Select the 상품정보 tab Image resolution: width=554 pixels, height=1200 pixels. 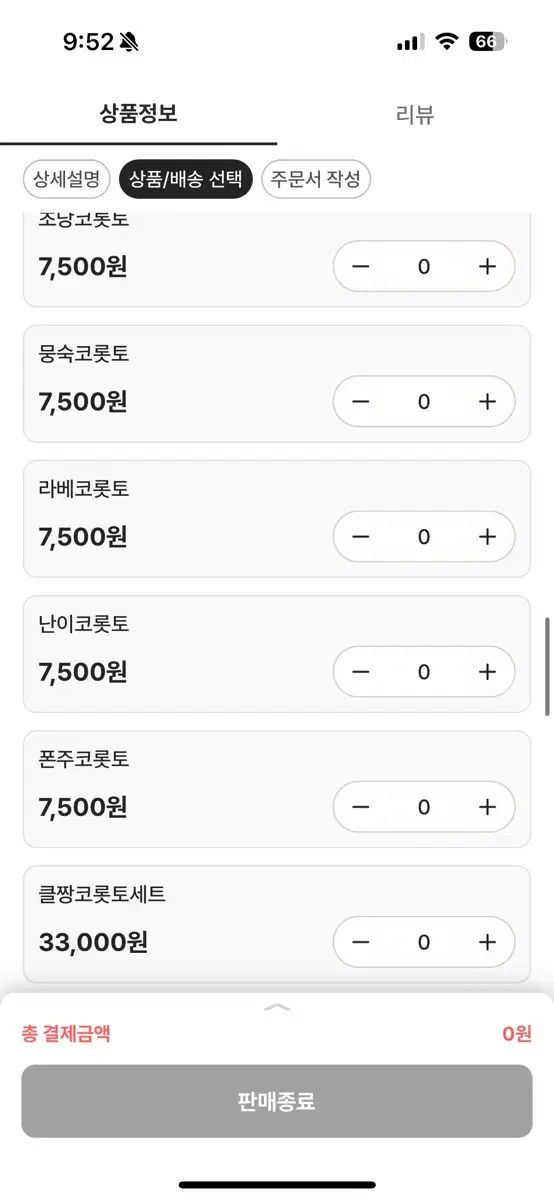point(138,114)
